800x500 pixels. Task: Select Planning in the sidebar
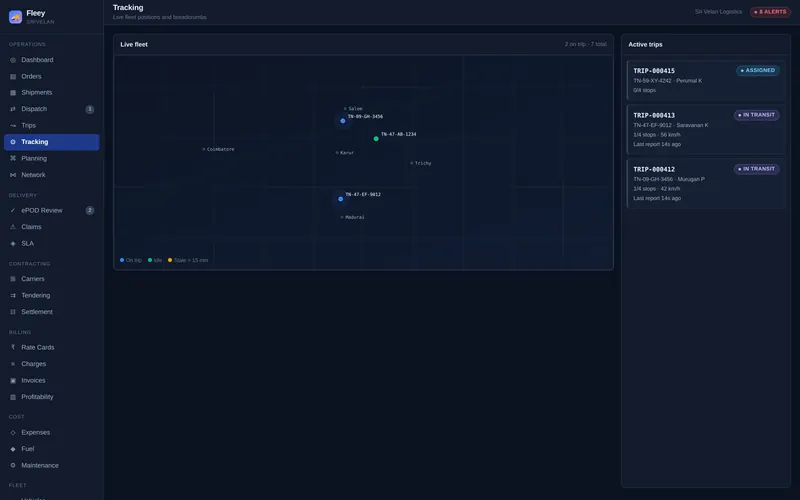pyautogui.click(x=52, y=158)
